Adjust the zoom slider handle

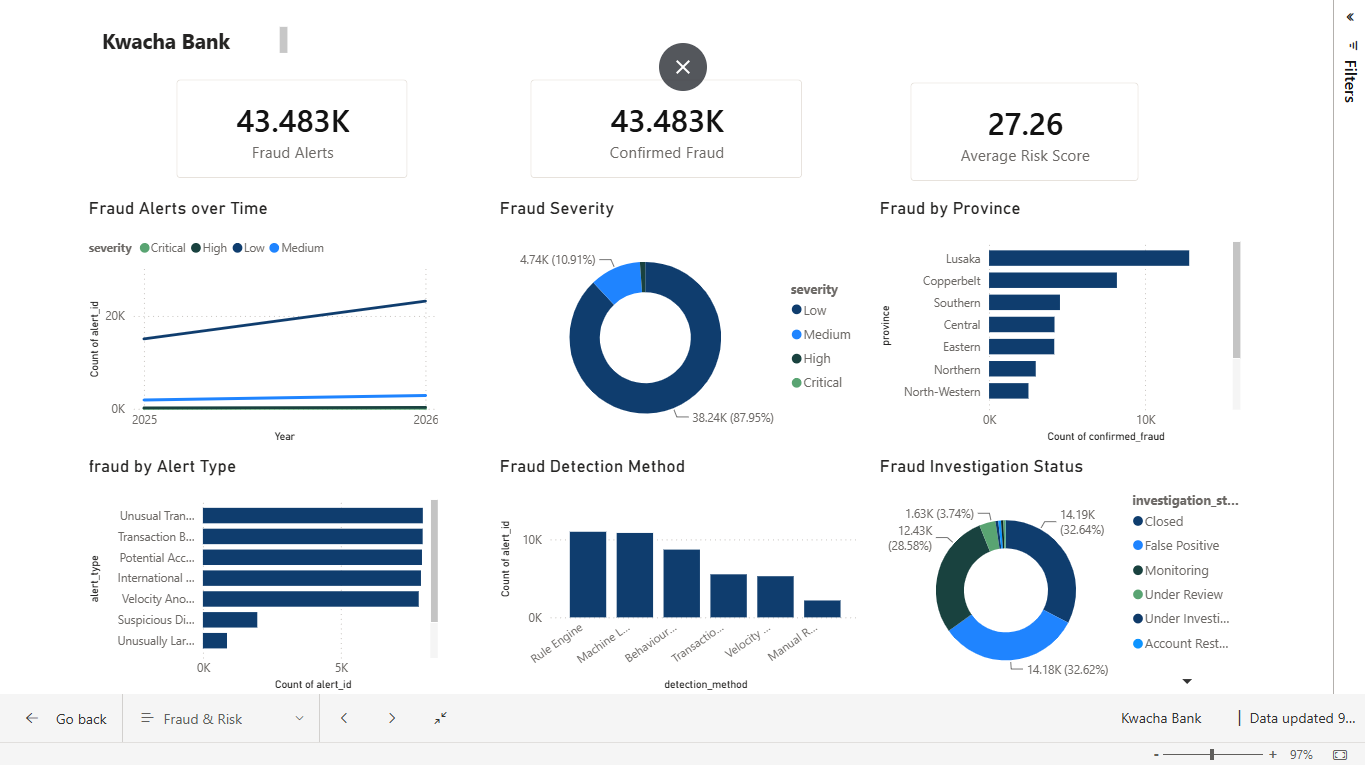[x=1212, y=755]
